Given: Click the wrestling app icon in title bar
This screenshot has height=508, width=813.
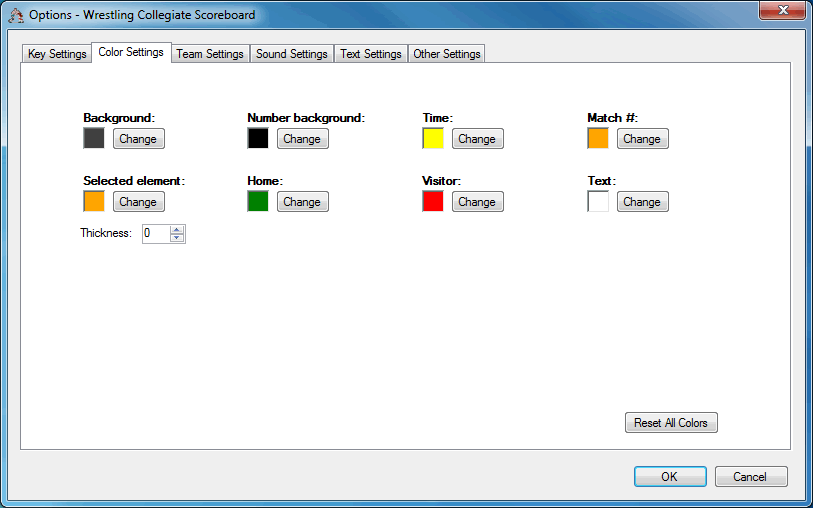Looking at the screenshot, I should coord(16,15).
